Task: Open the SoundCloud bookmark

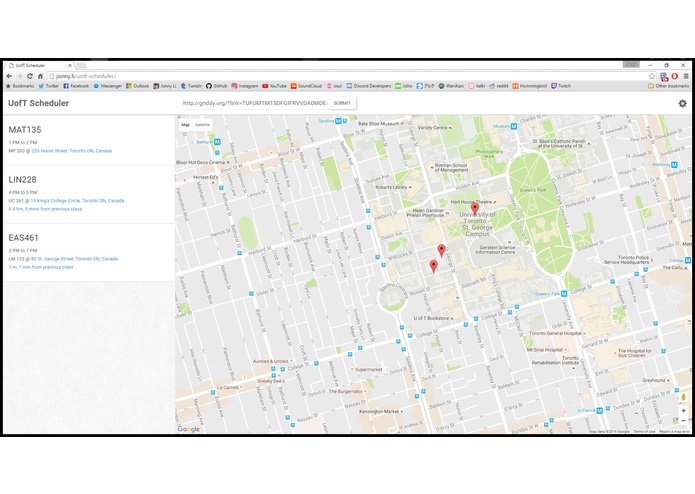Action: click(306, 86)
